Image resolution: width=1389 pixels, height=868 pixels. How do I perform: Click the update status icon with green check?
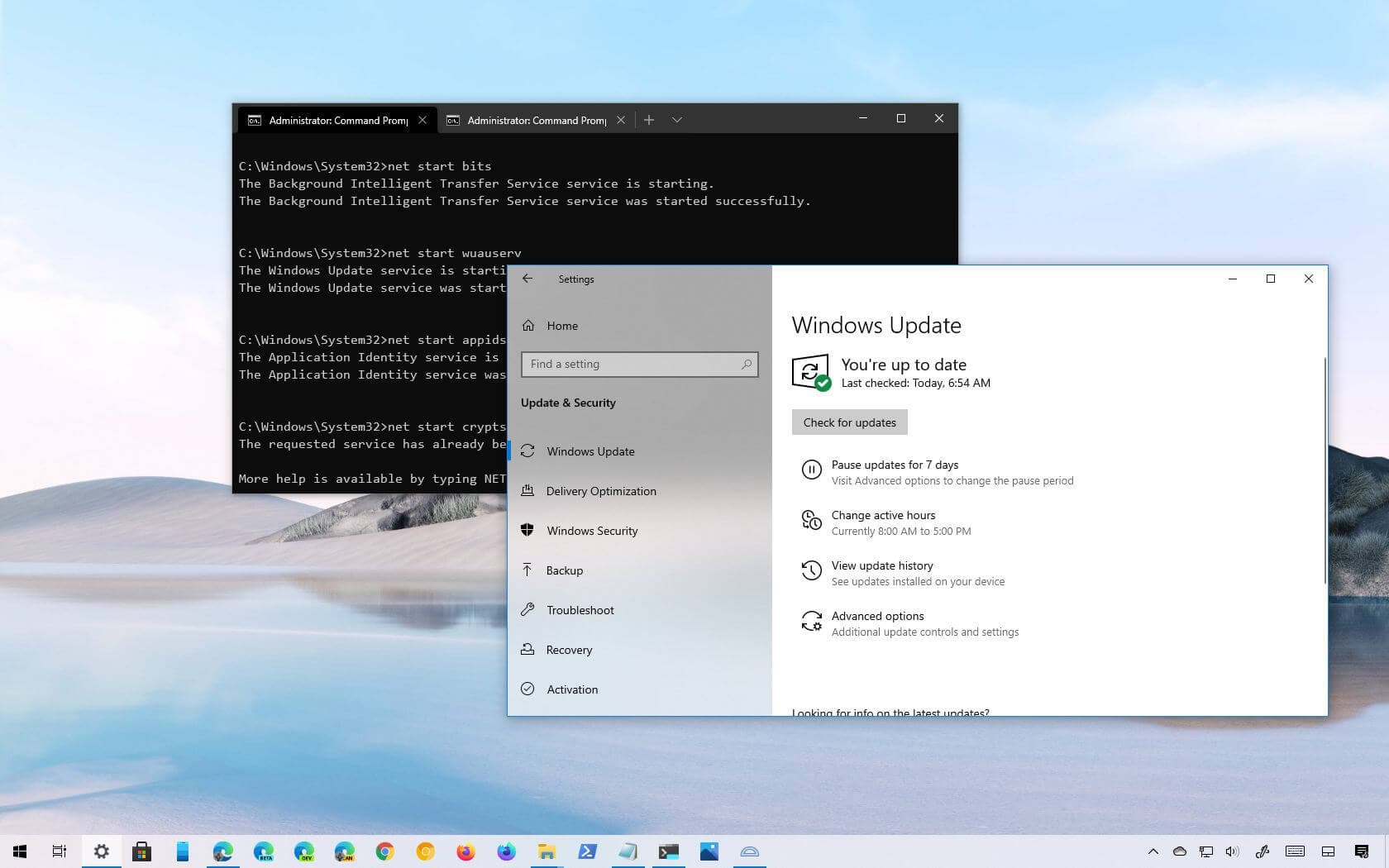[x=811, y=373]
